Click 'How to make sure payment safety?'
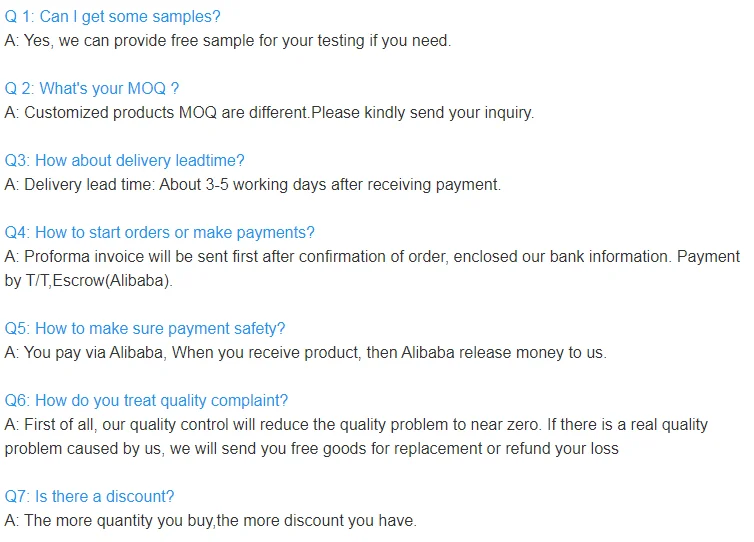Viewport: 754px width, 542px height. (x=145, y=329)
